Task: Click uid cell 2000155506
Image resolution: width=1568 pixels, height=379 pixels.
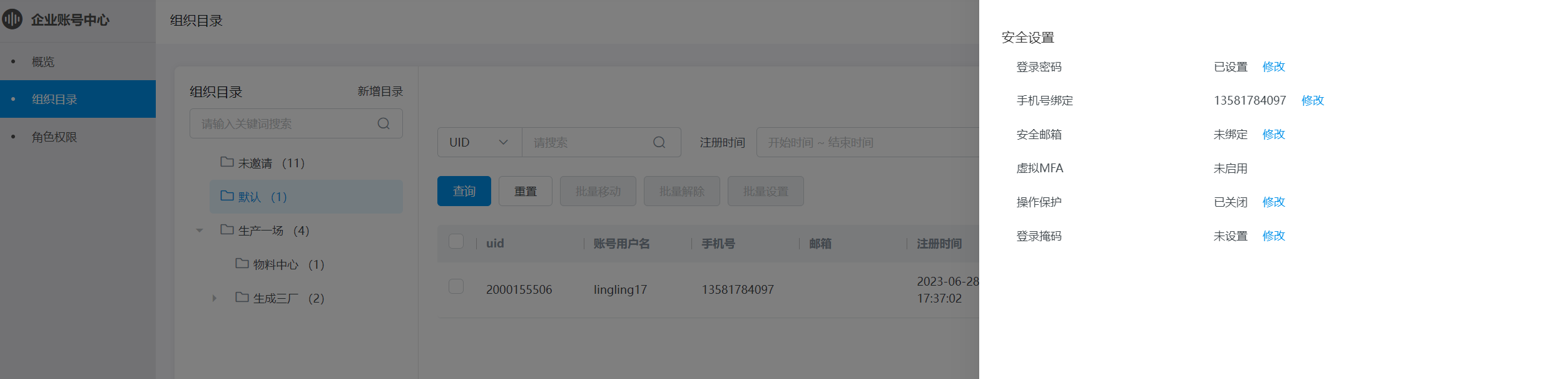Action: (519, 289)
